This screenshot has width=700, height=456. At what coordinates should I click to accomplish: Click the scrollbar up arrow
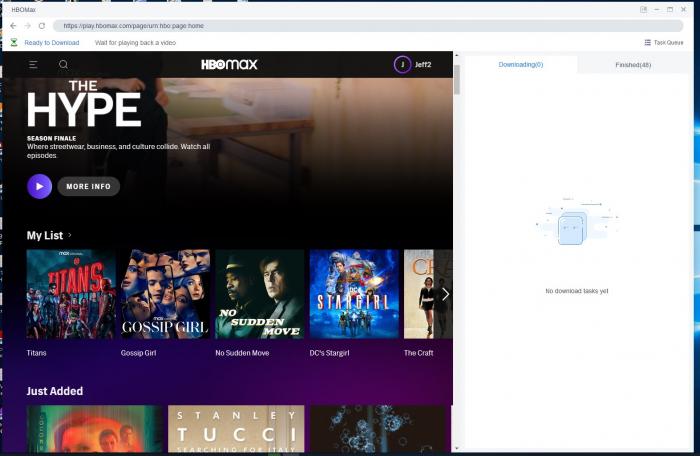click(457, 55)
